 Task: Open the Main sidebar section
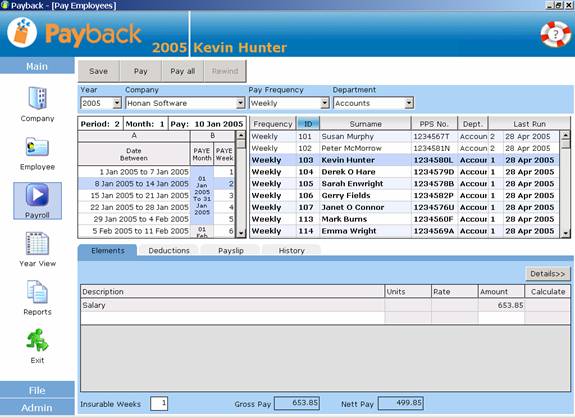tap(37, 66)
